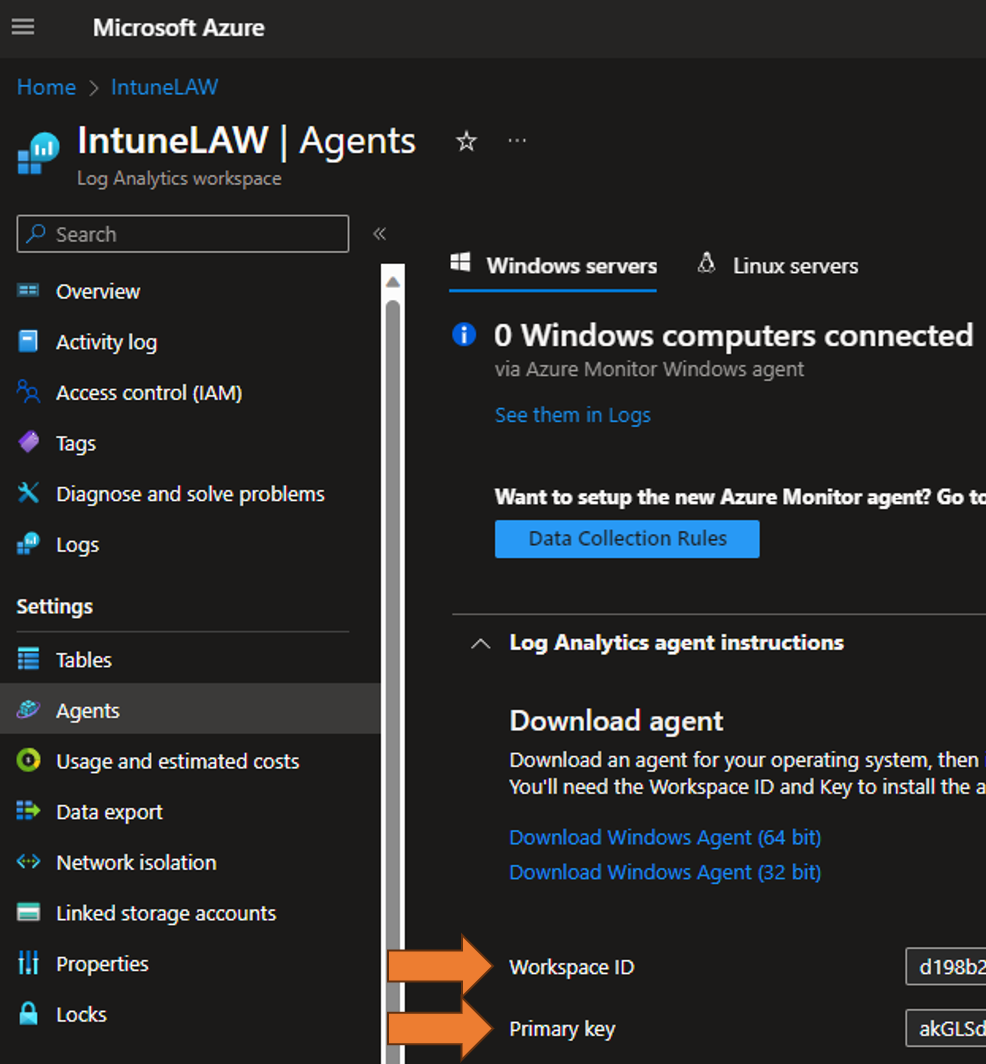Collapse the left sidebar with the double chevron
986x1064 pixels.
[x=380, y=232]
